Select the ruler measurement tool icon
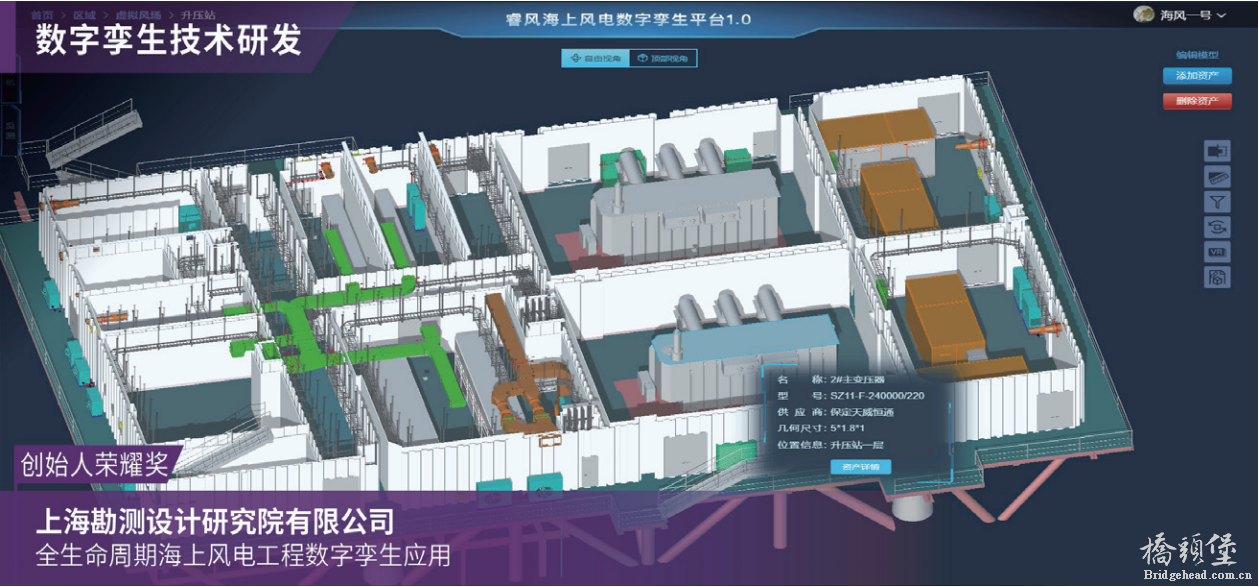The image size is (1259, 587). 1217,177
